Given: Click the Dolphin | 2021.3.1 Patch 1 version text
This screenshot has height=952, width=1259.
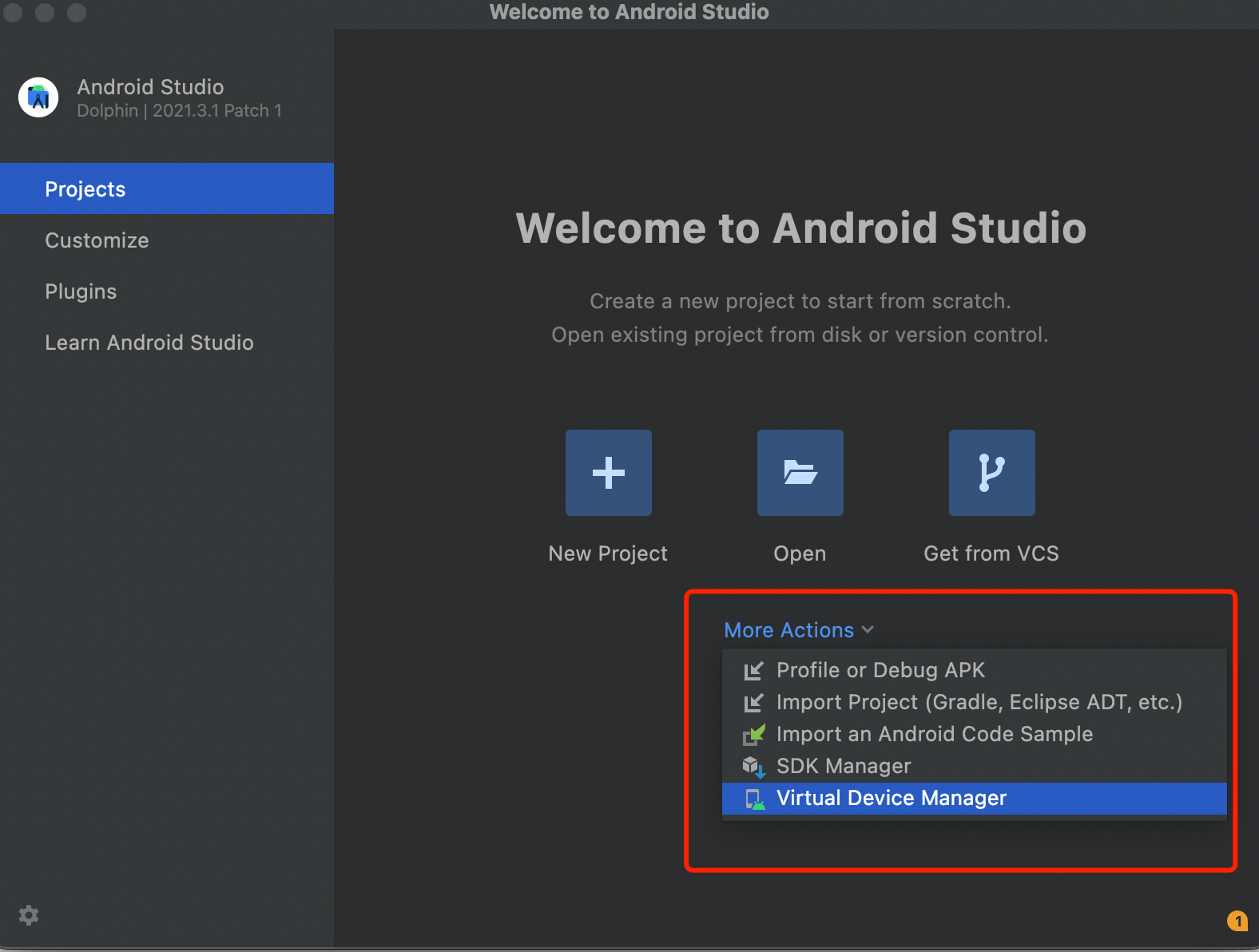Looking at the screenshot, I should coord(179,110).
